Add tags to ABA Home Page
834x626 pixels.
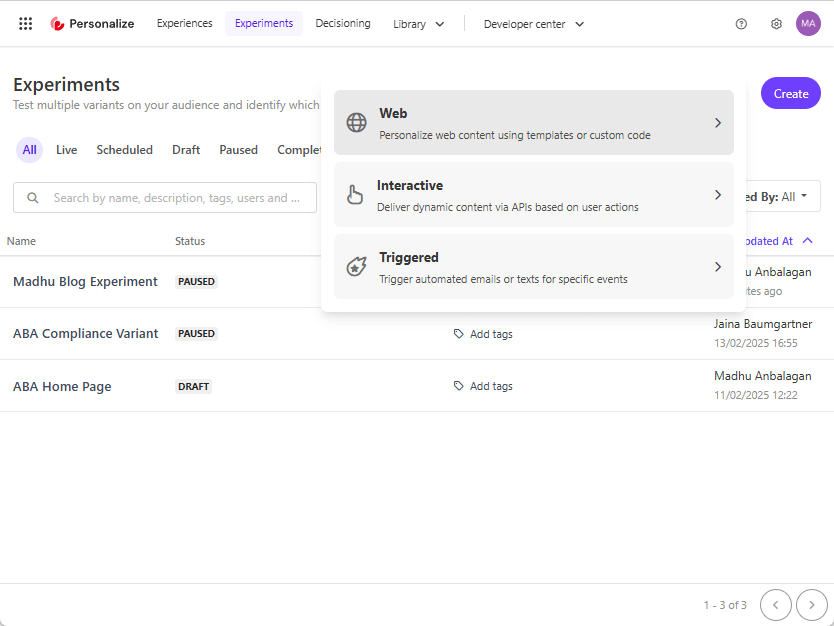(x=483, y=386)
